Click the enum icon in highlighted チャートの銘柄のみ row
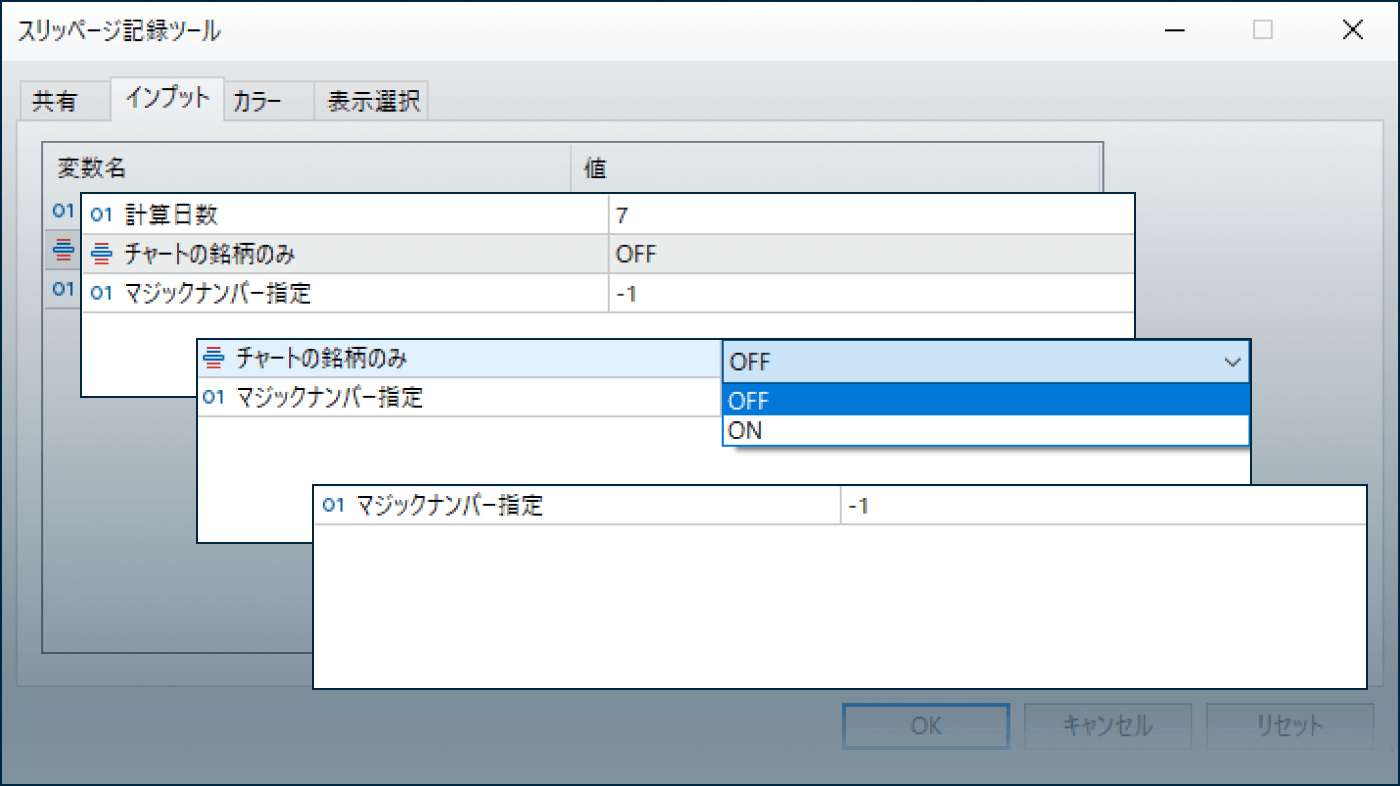 pos(213,358)
